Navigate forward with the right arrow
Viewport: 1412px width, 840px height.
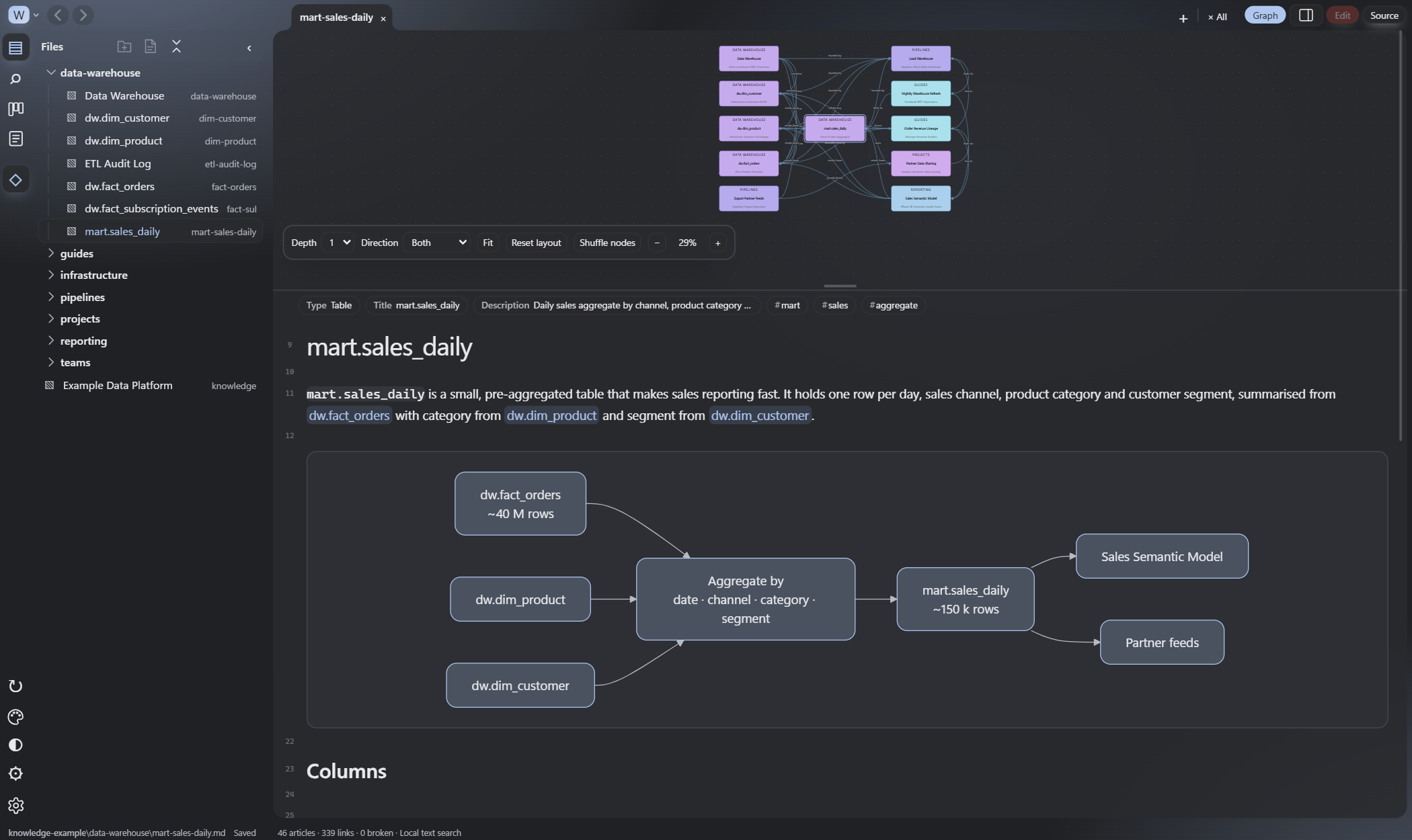pos(83,15)
